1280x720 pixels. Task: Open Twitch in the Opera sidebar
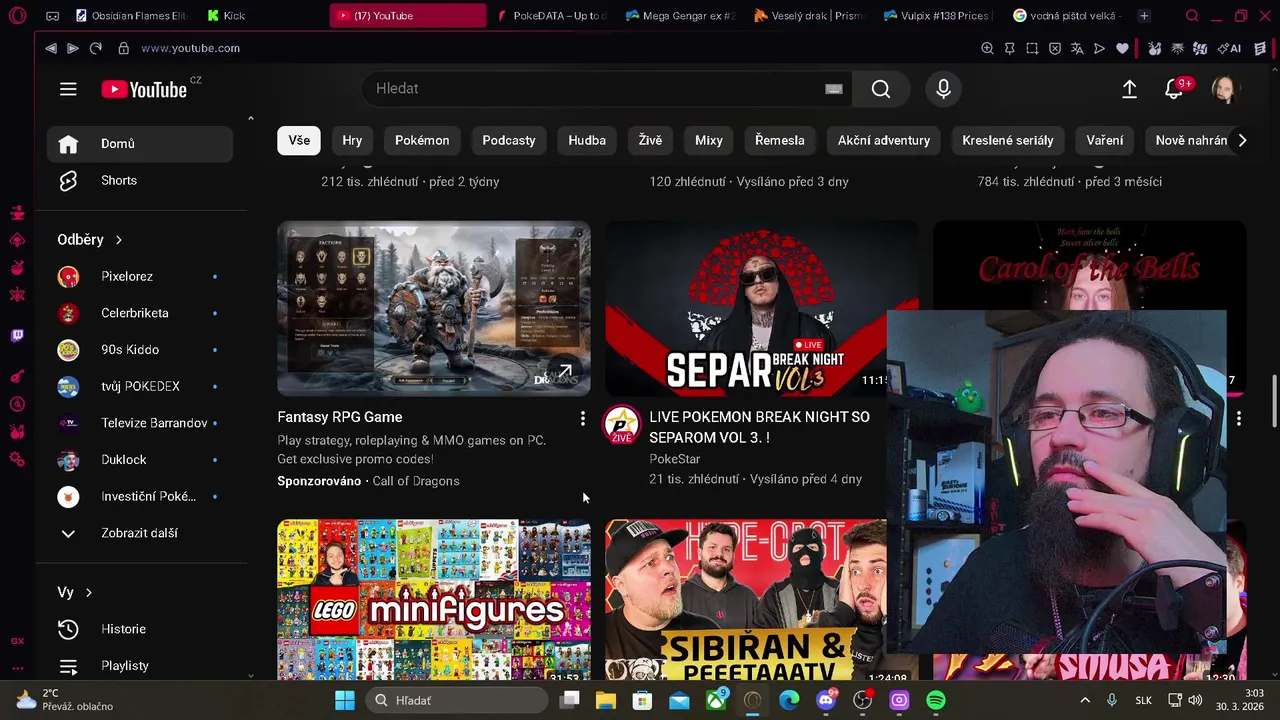(17, 336)
